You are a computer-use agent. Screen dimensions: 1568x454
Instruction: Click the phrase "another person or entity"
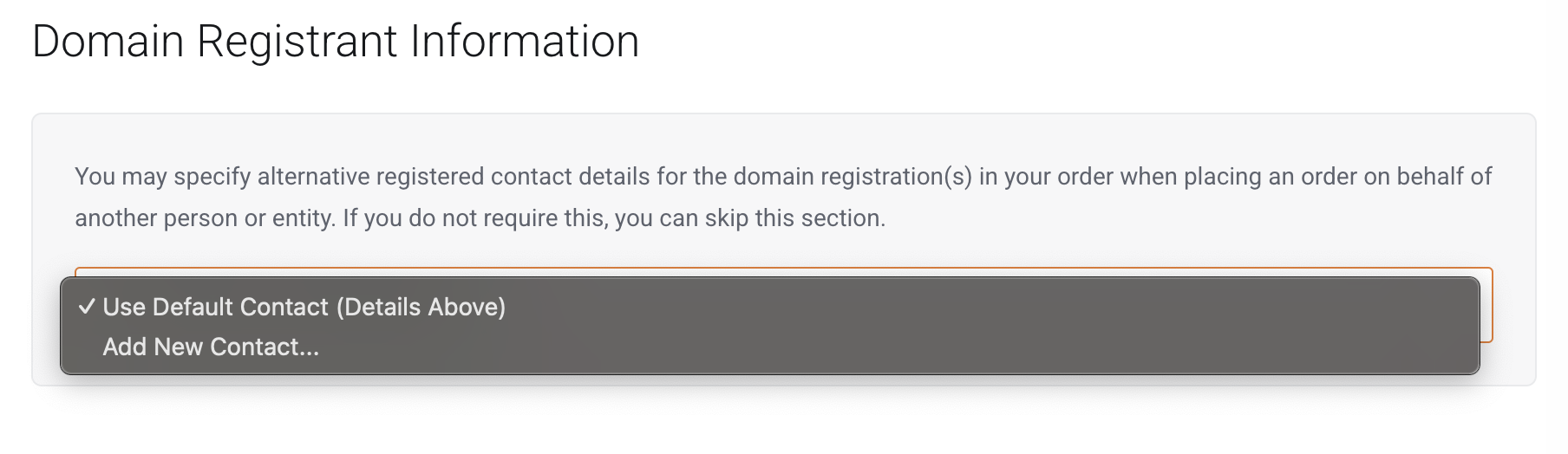(x=205, y=218)
